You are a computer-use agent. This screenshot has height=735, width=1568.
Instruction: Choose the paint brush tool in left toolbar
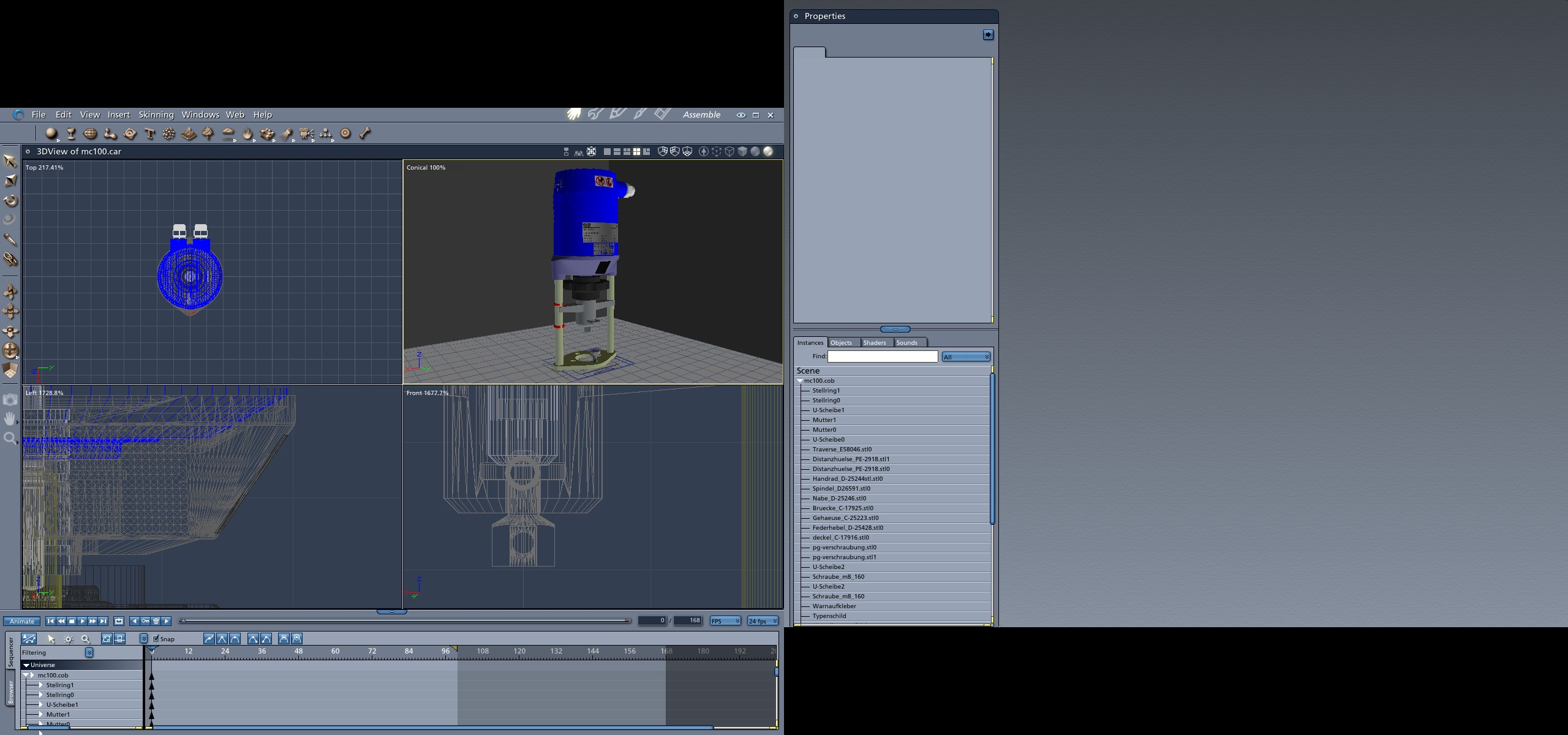[10, 239]
